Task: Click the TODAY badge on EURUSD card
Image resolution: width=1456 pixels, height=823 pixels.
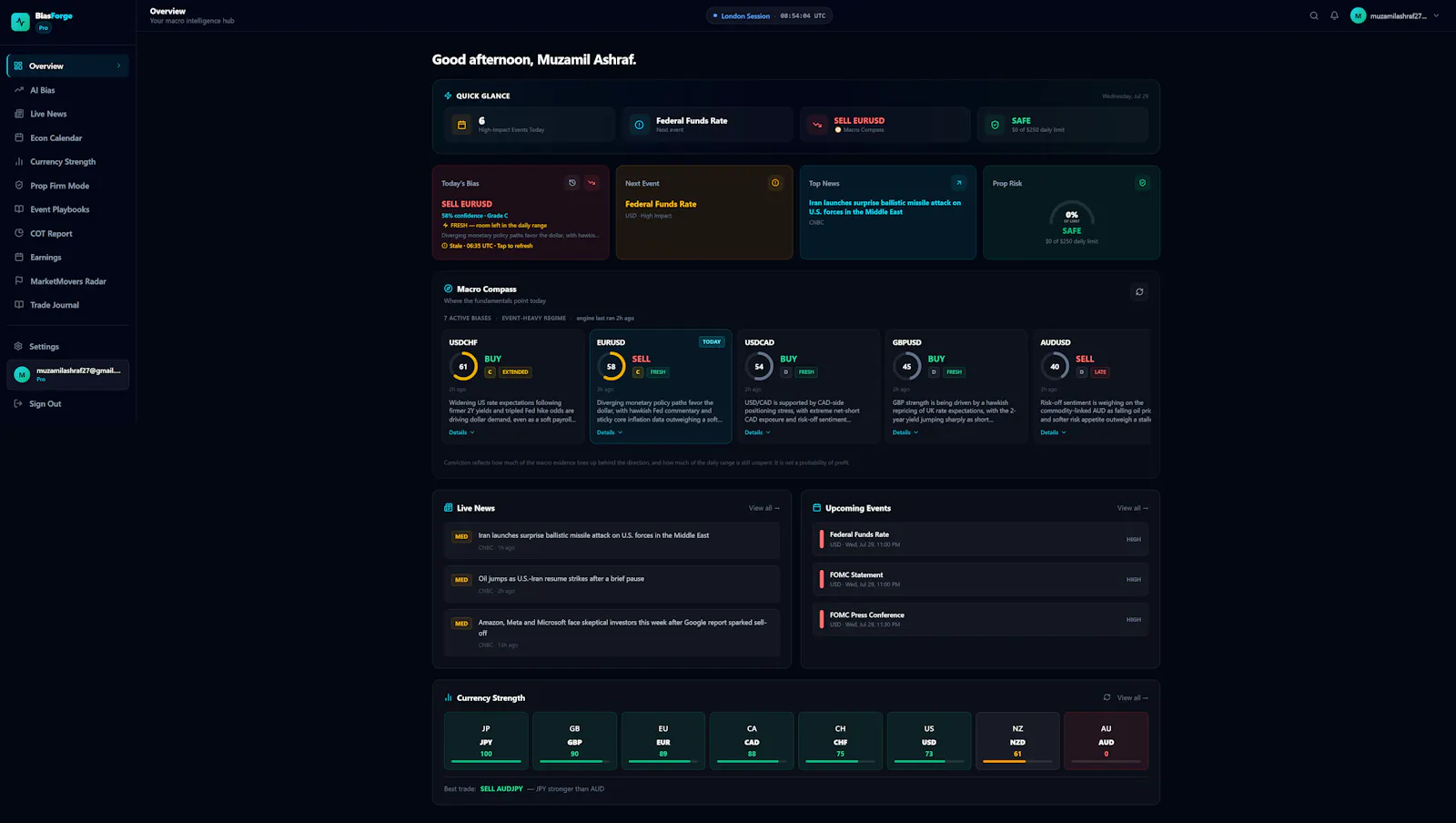Action: (x=712, y=342)
